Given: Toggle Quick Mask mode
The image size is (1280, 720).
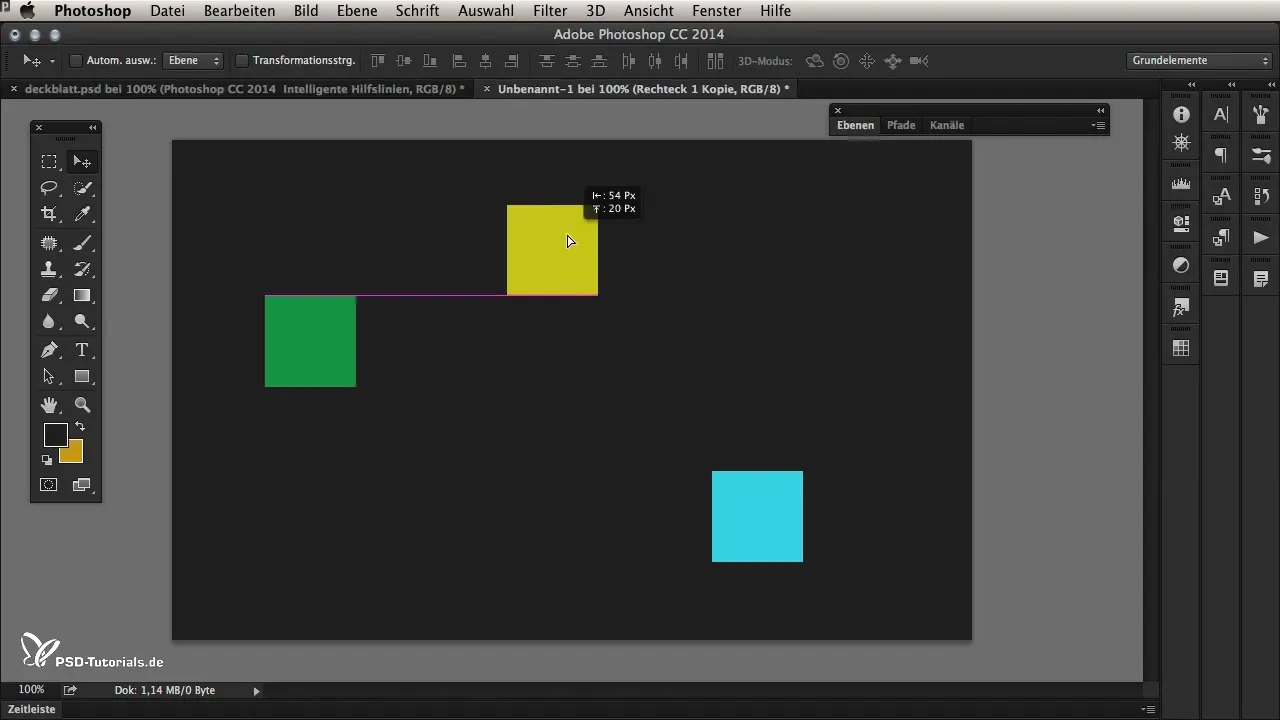Looking at the screenshot, I should click(48, 485).
